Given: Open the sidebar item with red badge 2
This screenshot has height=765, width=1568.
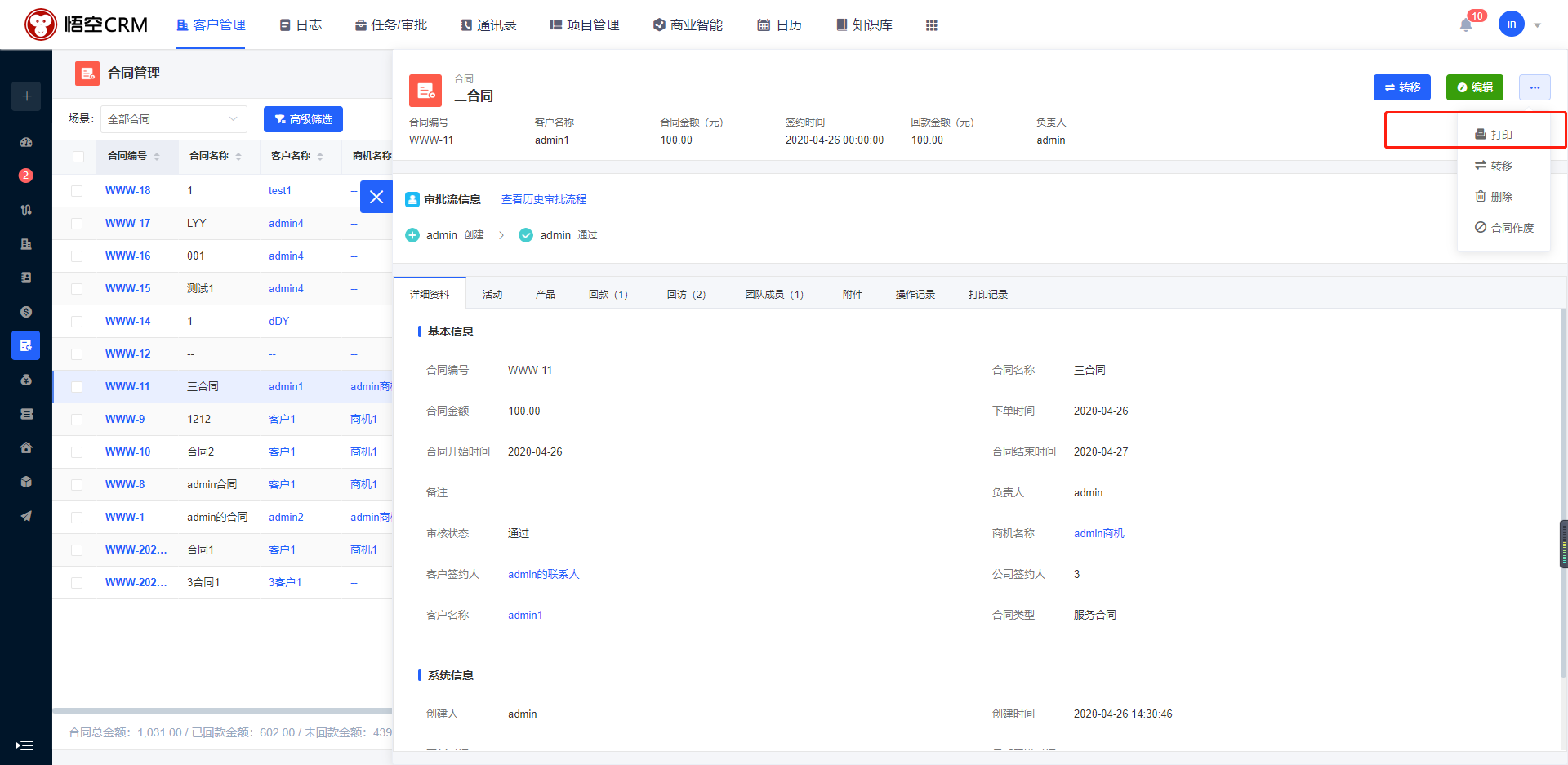Looking at the screenshot, I should [x=26, y=176].
